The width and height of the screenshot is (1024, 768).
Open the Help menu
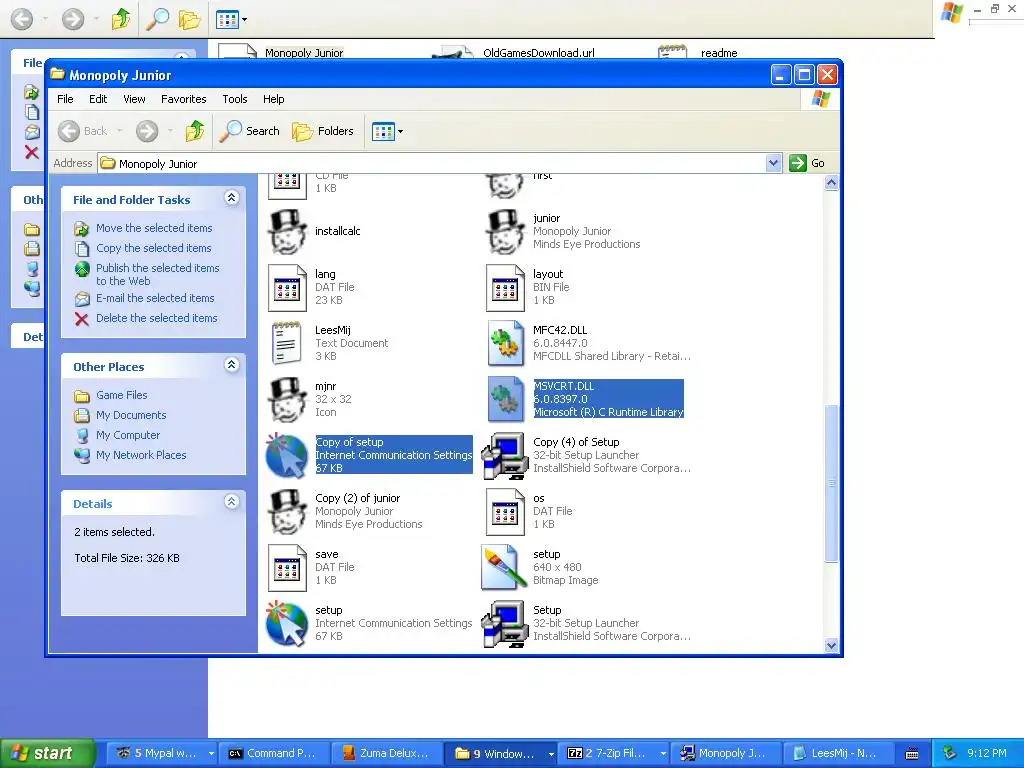tap(274, 99)
